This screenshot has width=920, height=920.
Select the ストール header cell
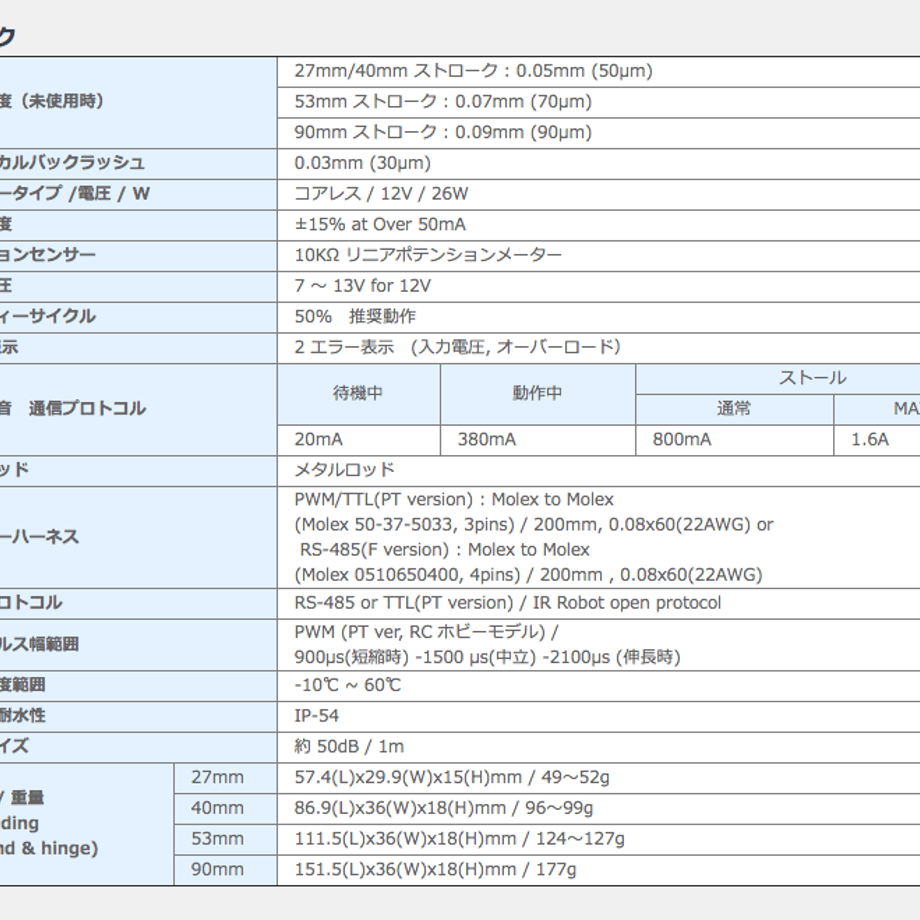tap(778, 378)
